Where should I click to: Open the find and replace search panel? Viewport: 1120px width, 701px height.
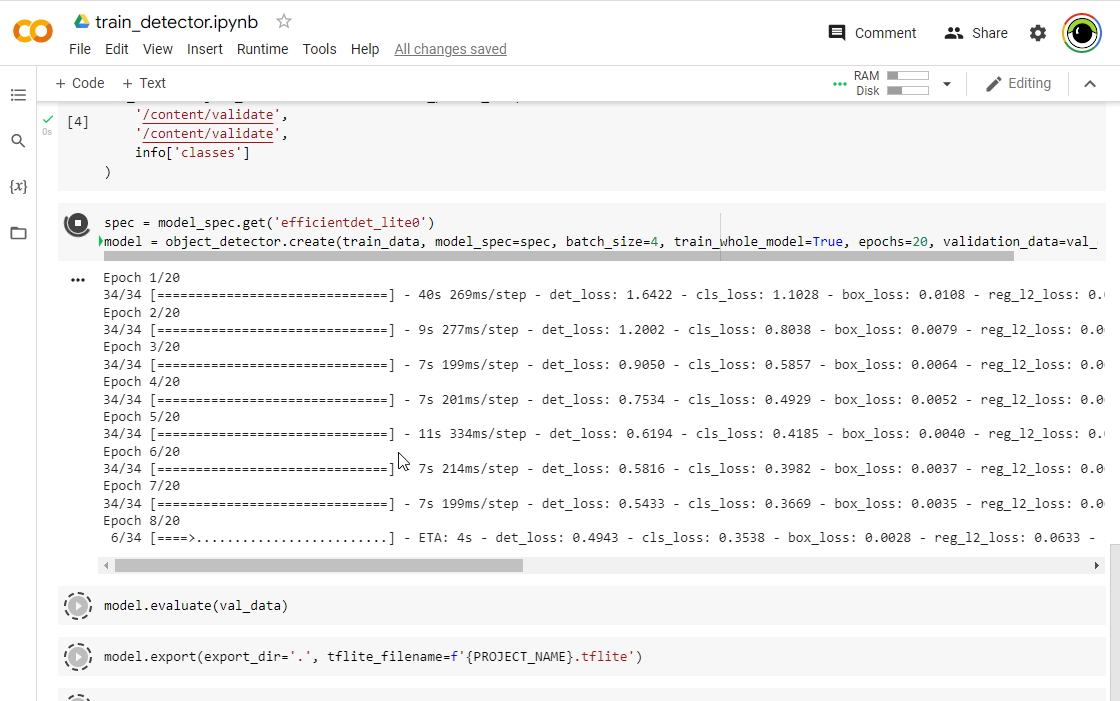[18, 141]
